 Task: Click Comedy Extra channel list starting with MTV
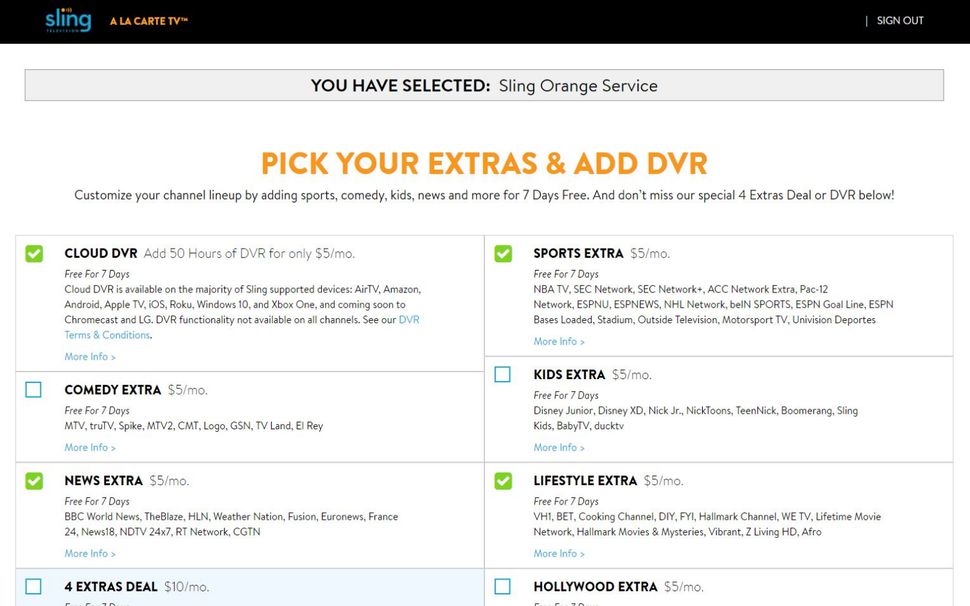tap(194, 426)
